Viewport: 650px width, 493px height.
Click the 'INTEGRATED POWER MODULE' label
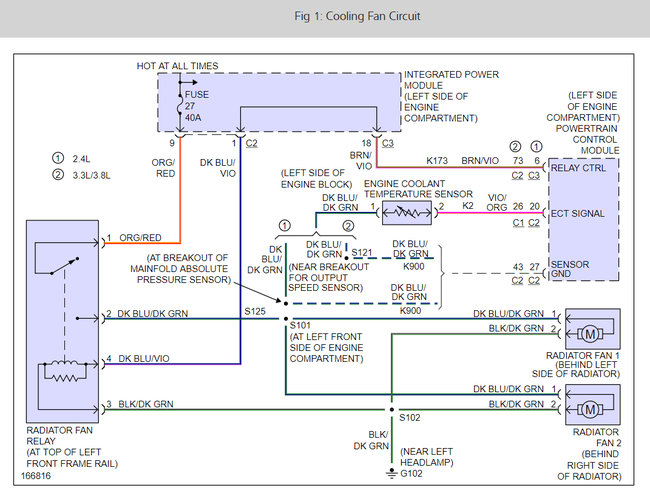pos(451,80)
